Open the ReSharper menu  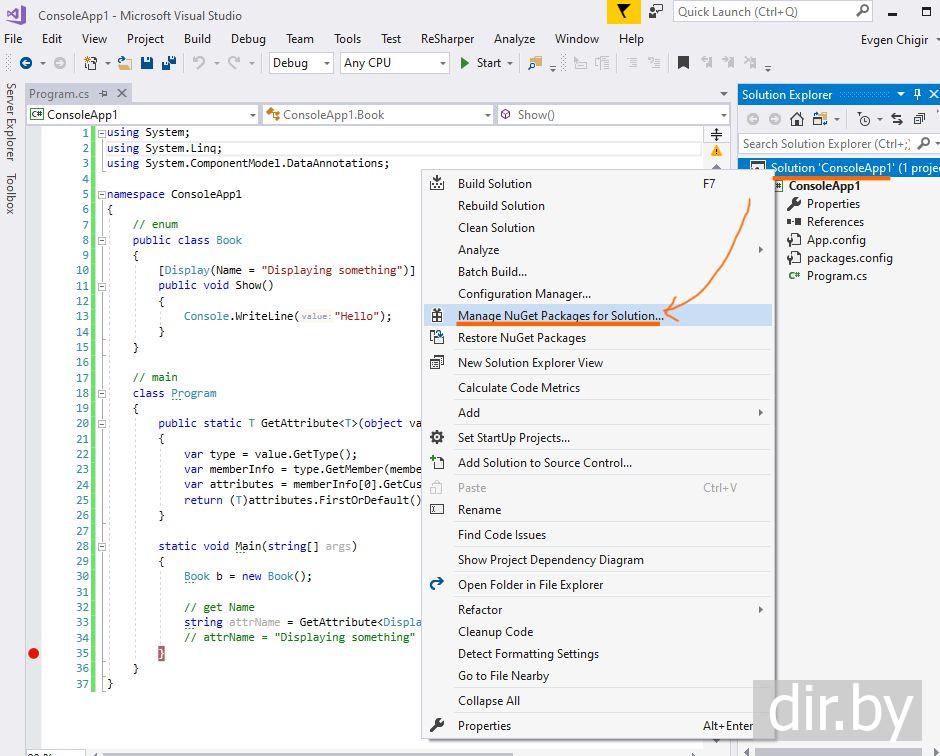point(447,39)
